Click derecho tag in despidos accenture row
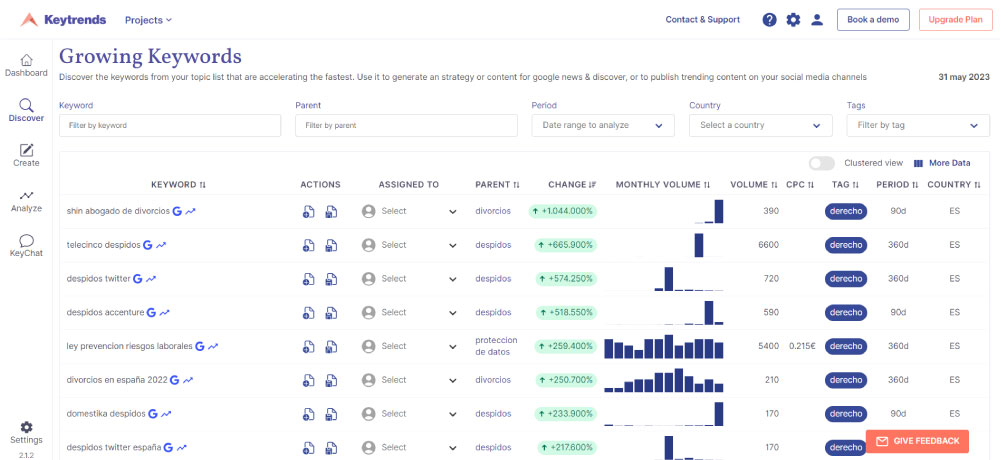The height and width of the screenshot is (460, 1000). pyautogui.click(x=846, y=313)
